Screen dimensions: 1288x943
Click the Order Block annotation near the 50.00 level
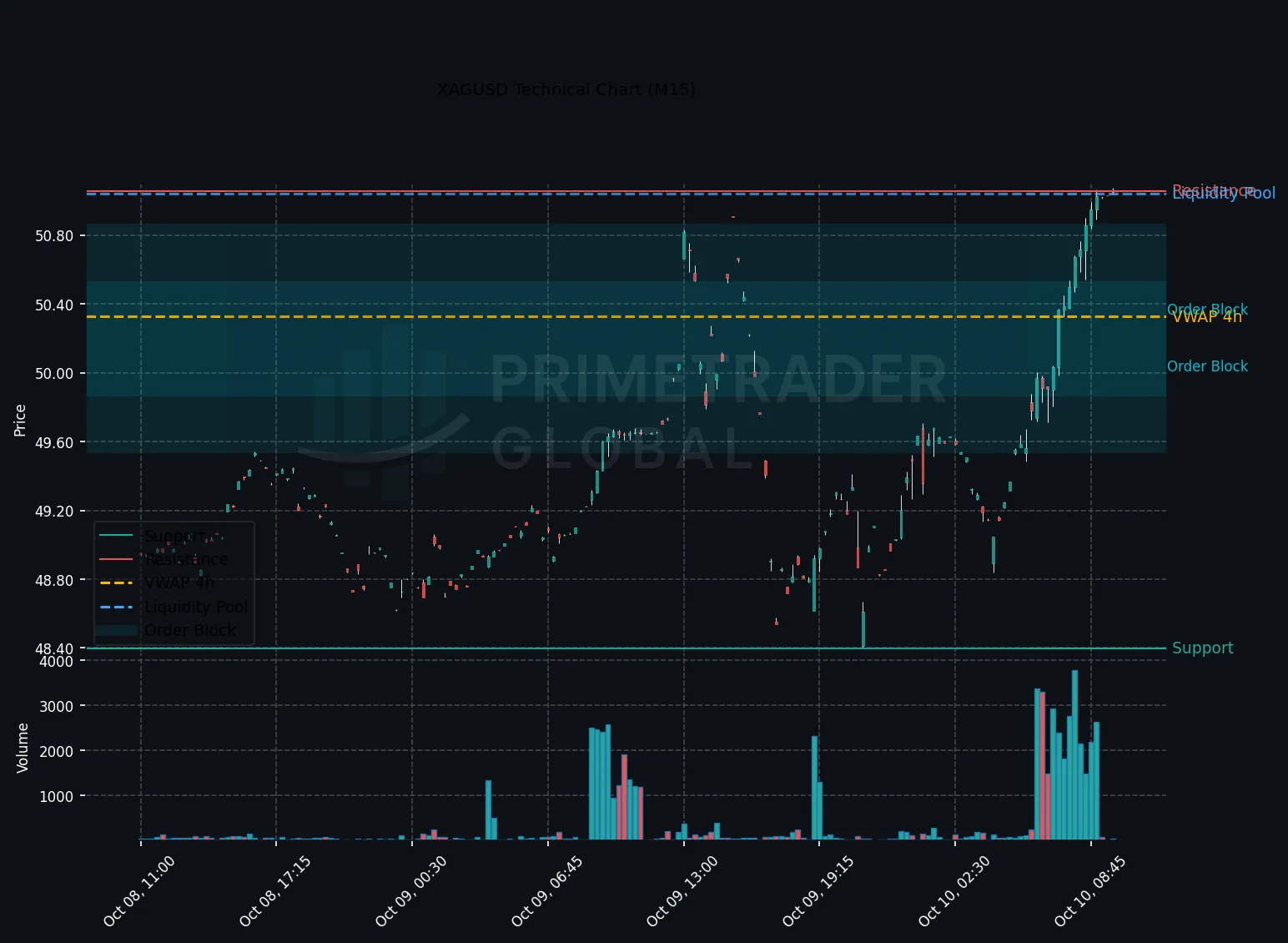click(x=1207, y=366)
